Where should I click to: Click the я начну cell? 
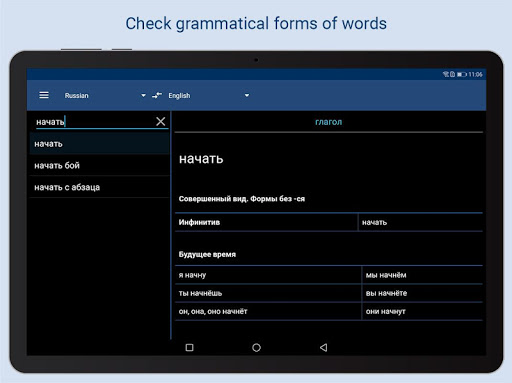[268, 275]
